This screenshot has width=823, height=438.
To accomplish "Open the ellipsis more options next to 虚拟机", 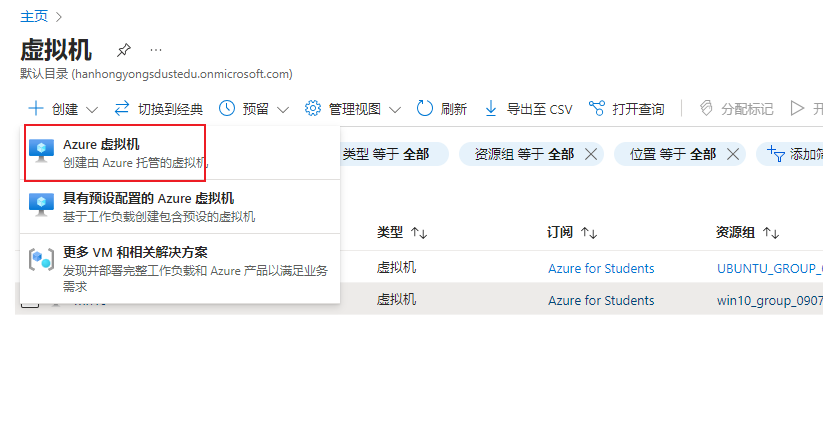I will click(x=156, y=50).
